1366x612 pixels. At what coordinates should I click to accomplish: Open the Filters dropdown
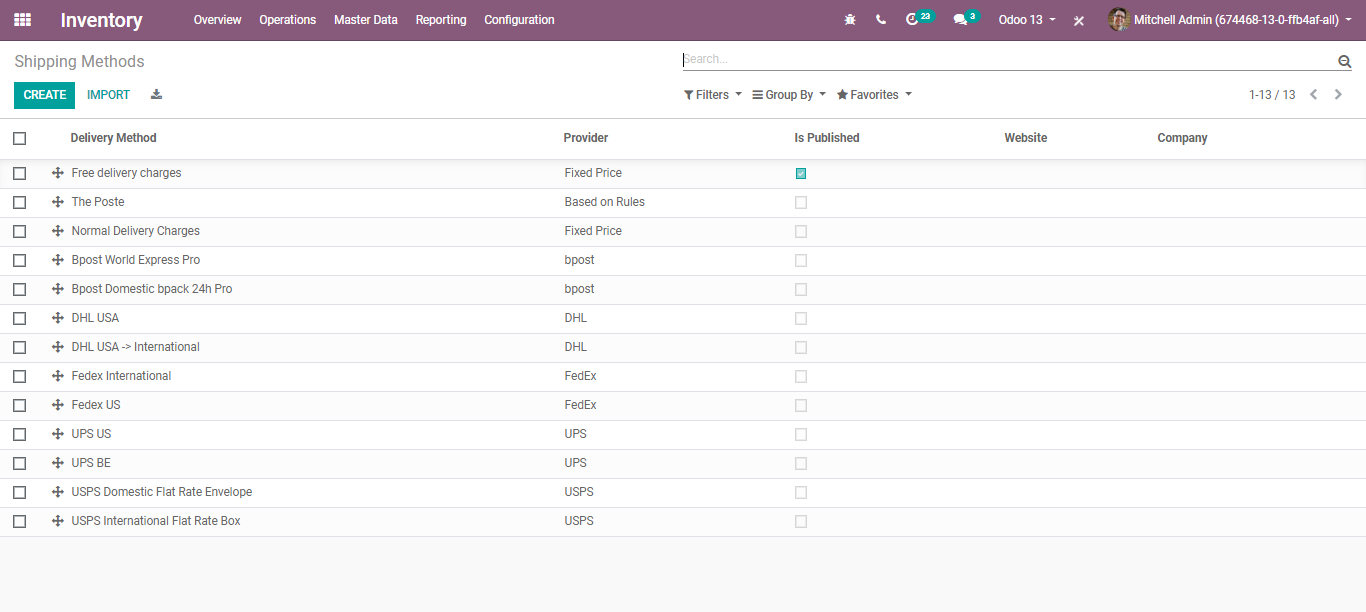713,95
